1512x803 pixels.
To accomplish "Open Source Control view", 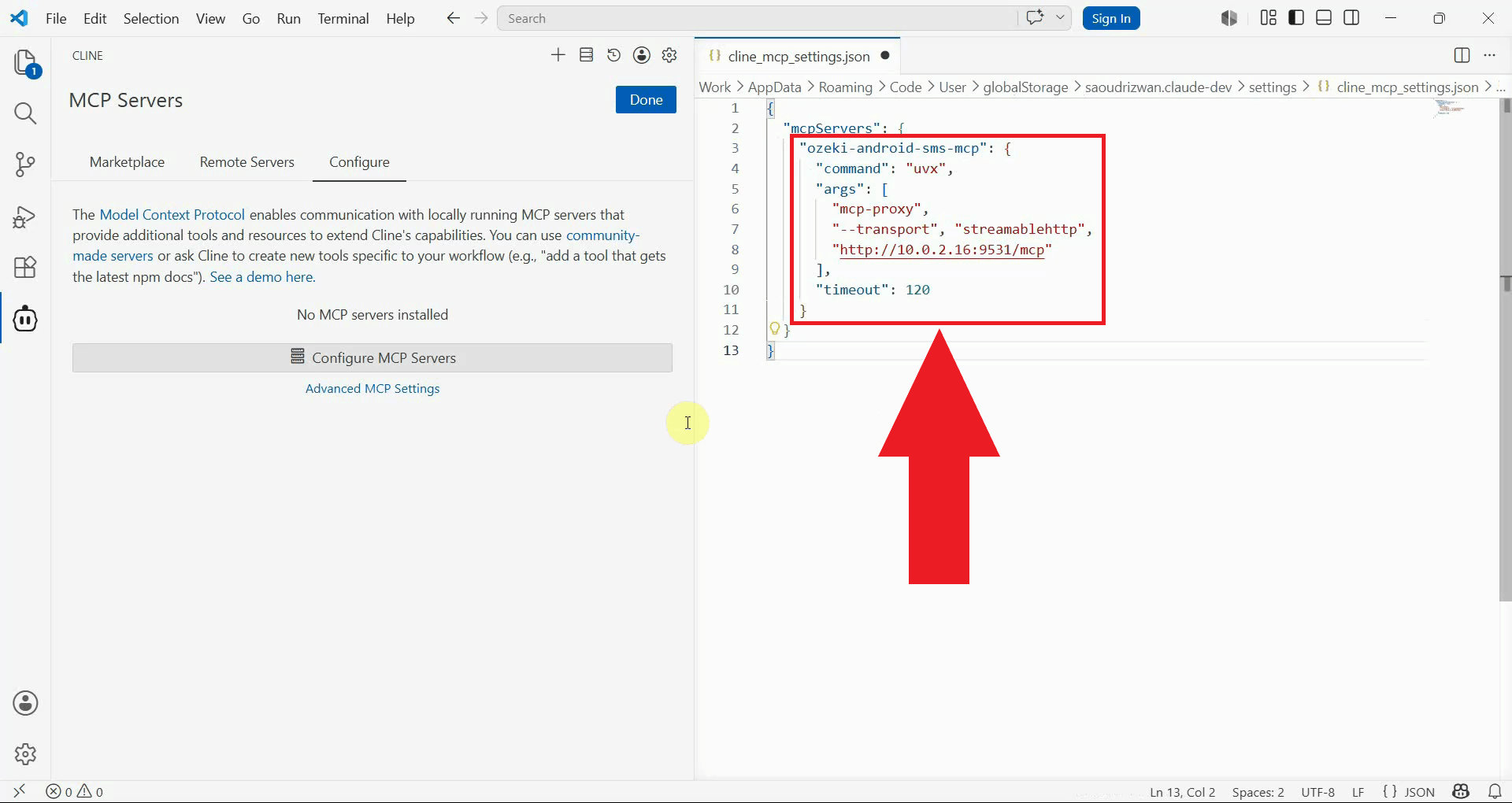I will (25, 165).
